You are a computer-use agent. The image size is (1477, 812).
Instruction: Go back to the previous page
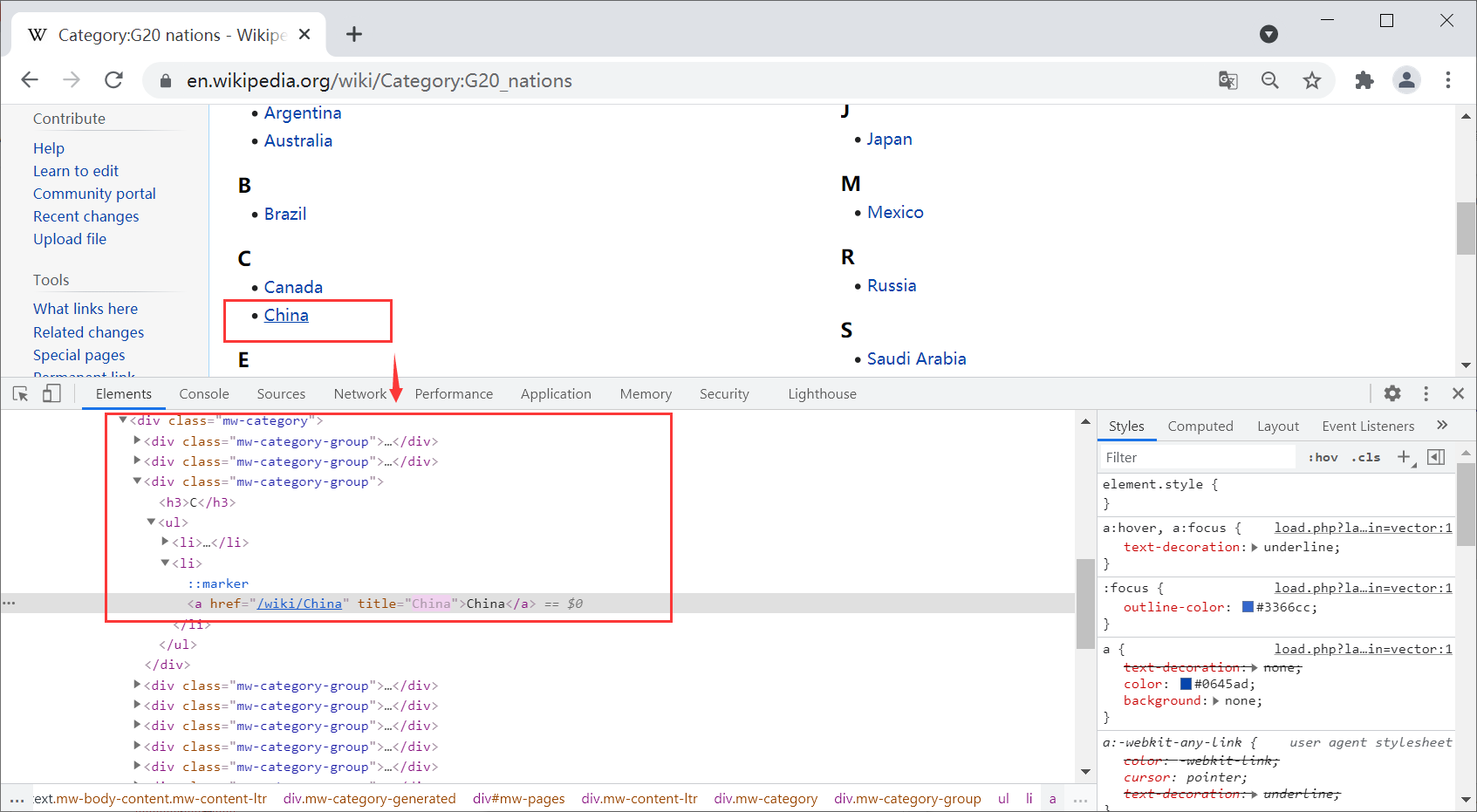pyautogui.click(x=30, y=80)
